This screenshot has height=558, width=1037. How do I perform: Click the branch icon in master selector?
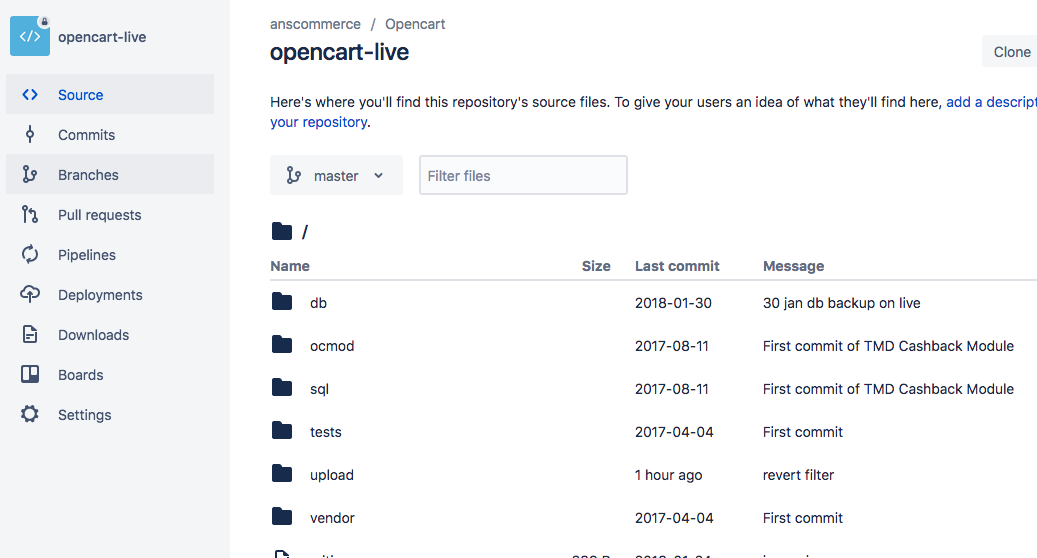click(x=294, y=175)
